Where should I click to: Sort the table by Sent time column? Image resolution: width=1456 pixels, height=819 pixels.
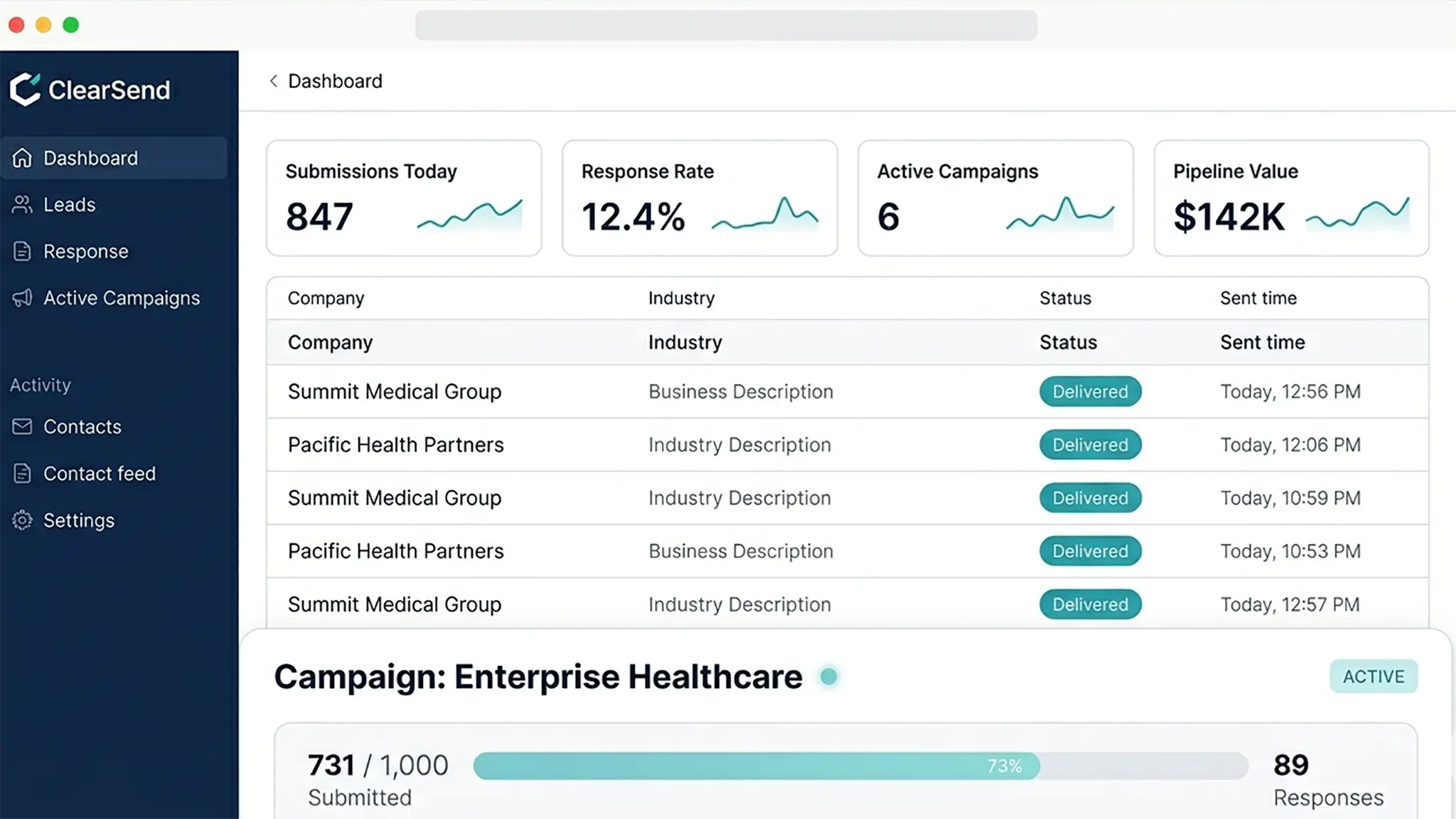pyautogui.click(x=1258, y=298)
